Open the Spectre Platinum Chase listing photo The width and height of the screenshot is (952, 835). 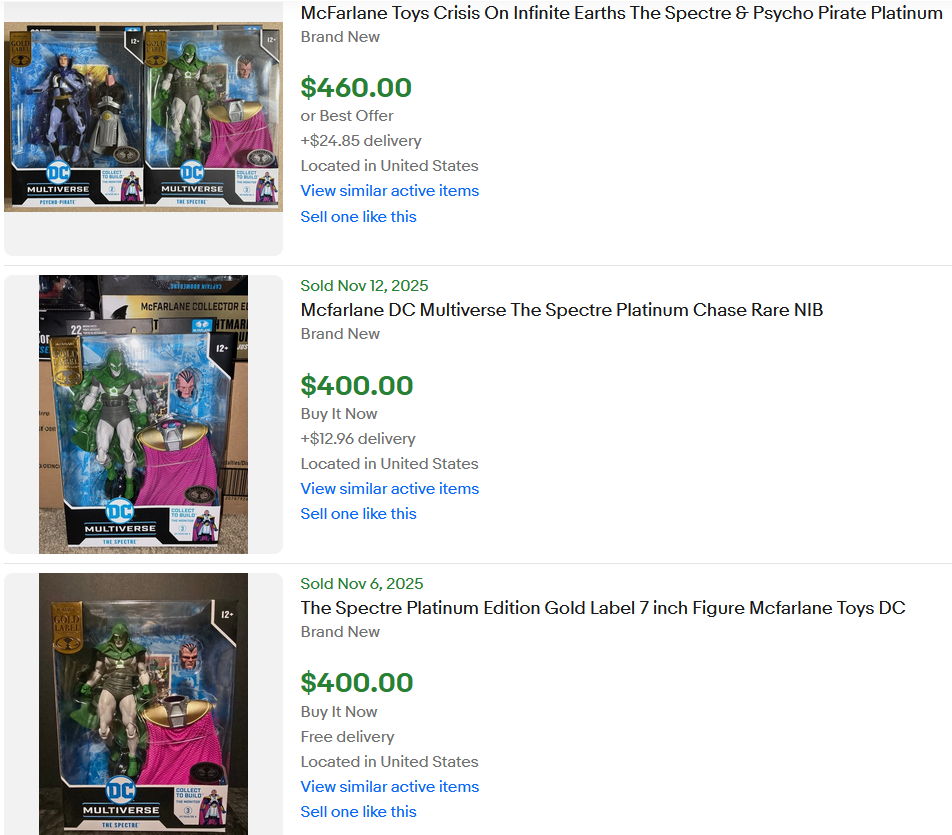click(x=143, y=414)
